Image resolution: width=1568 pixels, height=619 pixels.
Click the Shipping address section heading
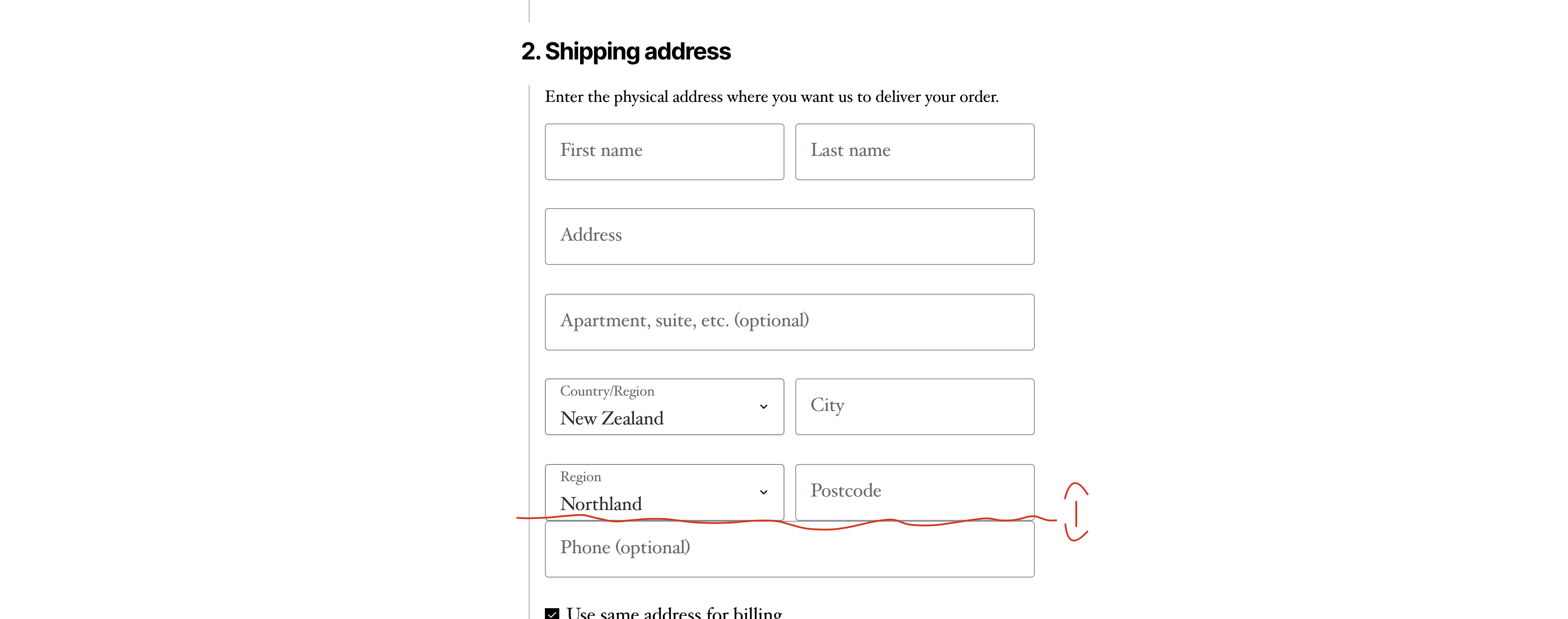coord(625,52)
